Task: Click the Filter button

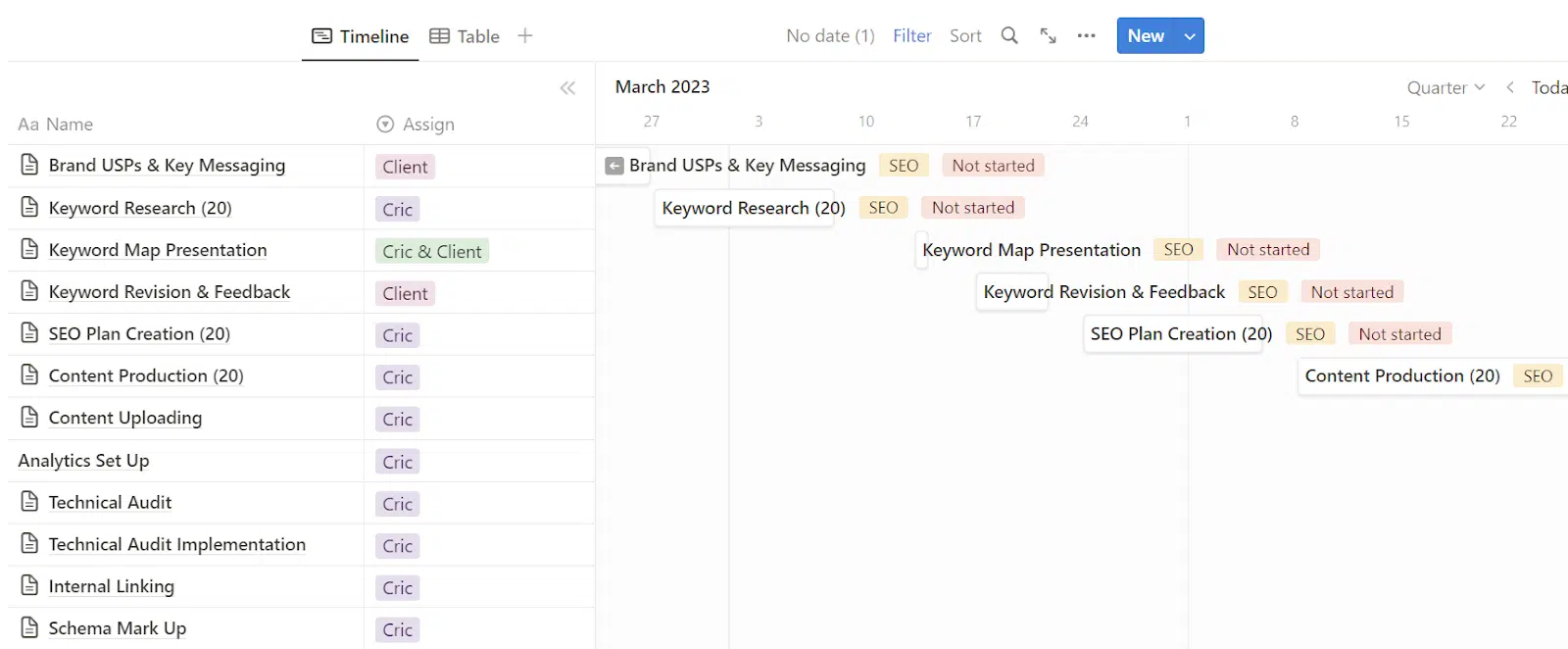Action: tap(911, 36)
